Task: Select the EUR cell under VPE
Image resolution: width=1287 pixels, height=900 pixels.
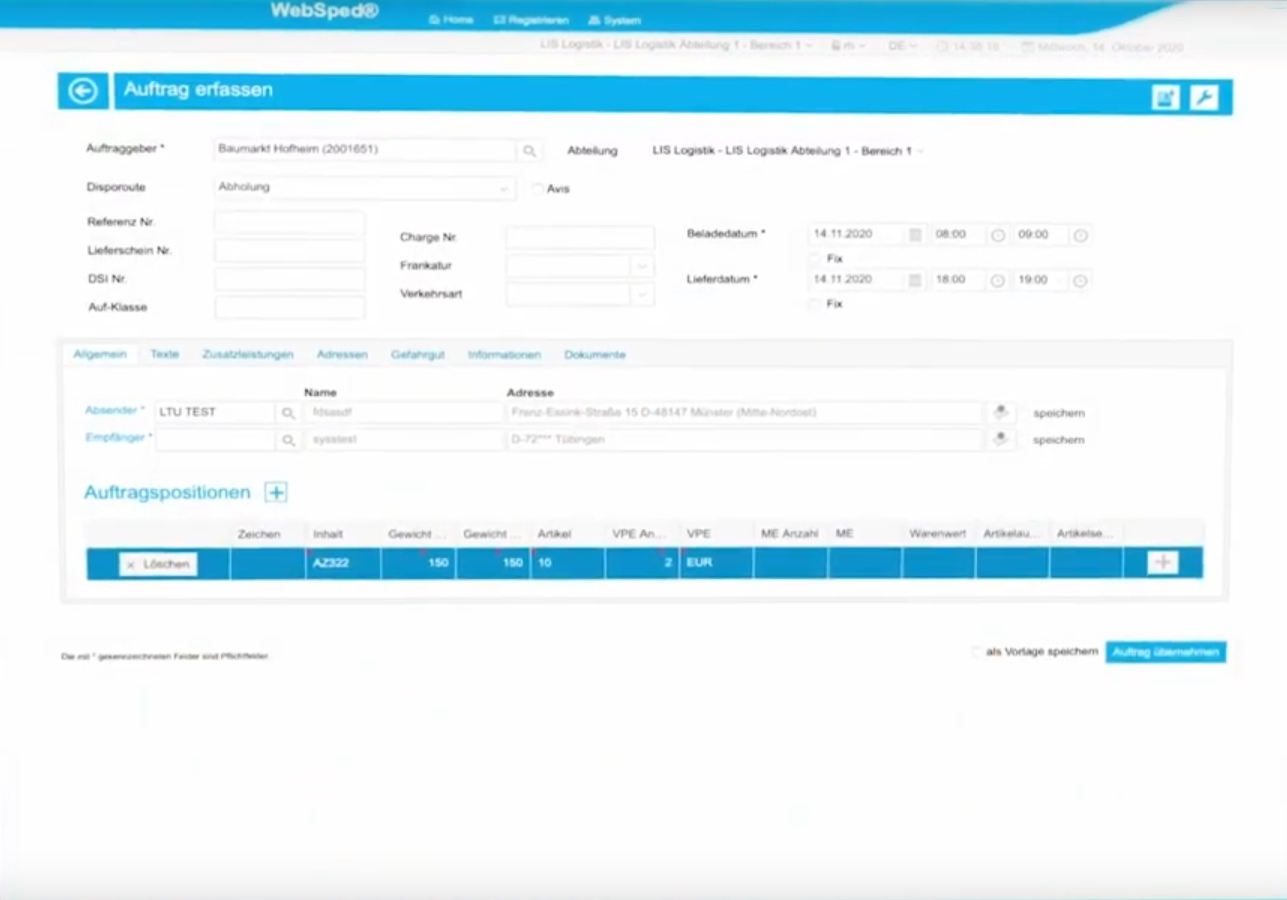Action: pos(716,563)
